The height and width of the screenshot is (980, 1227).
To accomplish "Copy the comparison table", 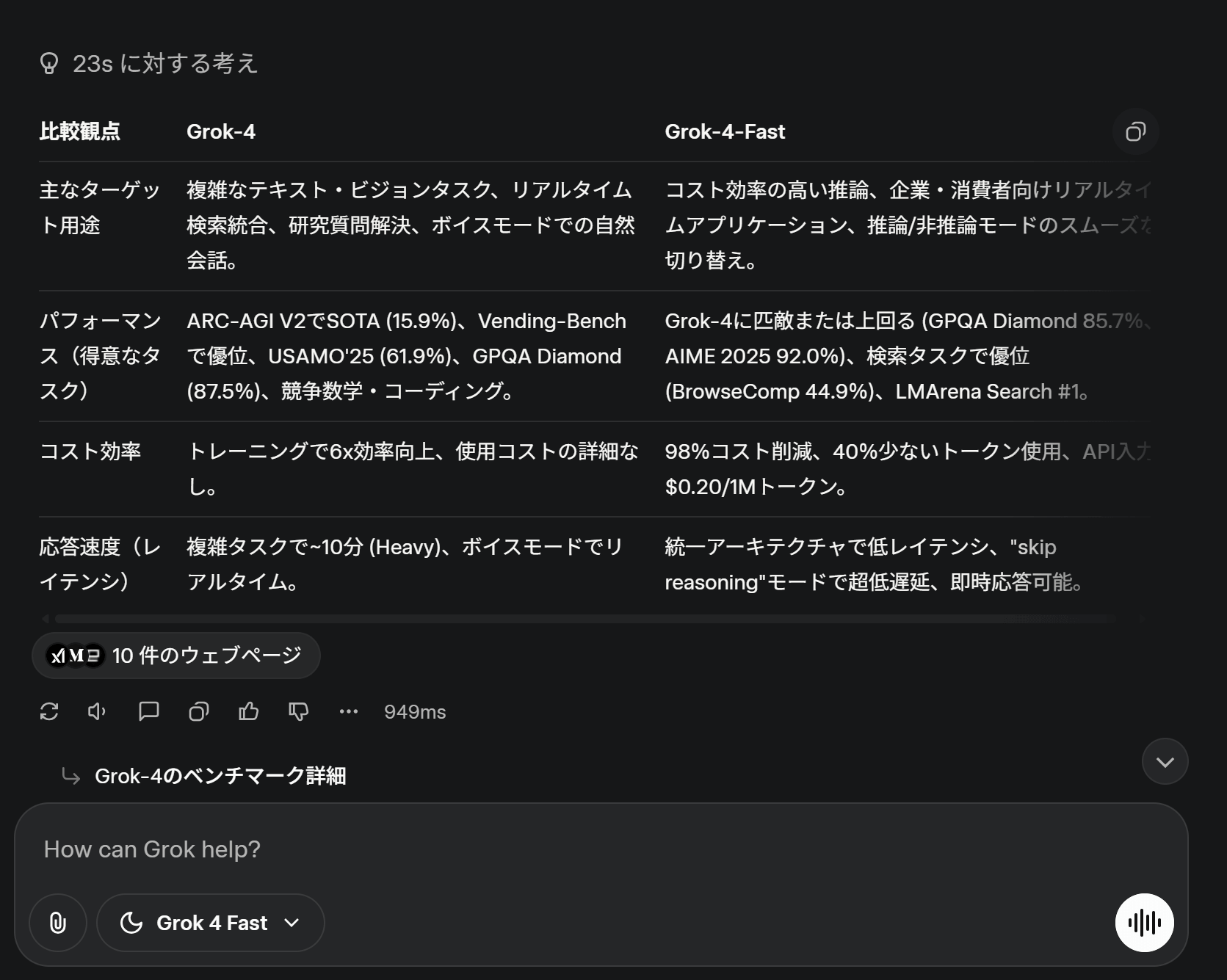I will point(1135,132).
